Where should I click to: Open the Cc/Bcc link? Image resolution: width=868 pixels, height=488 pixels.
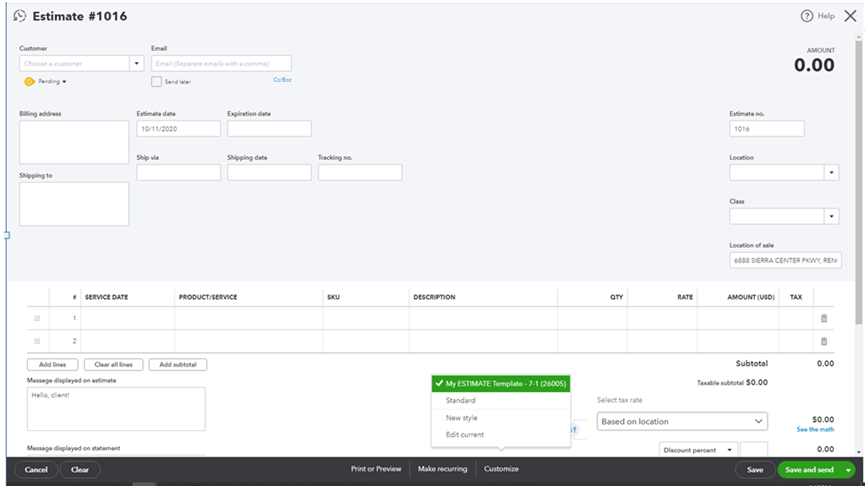(282, 80)
